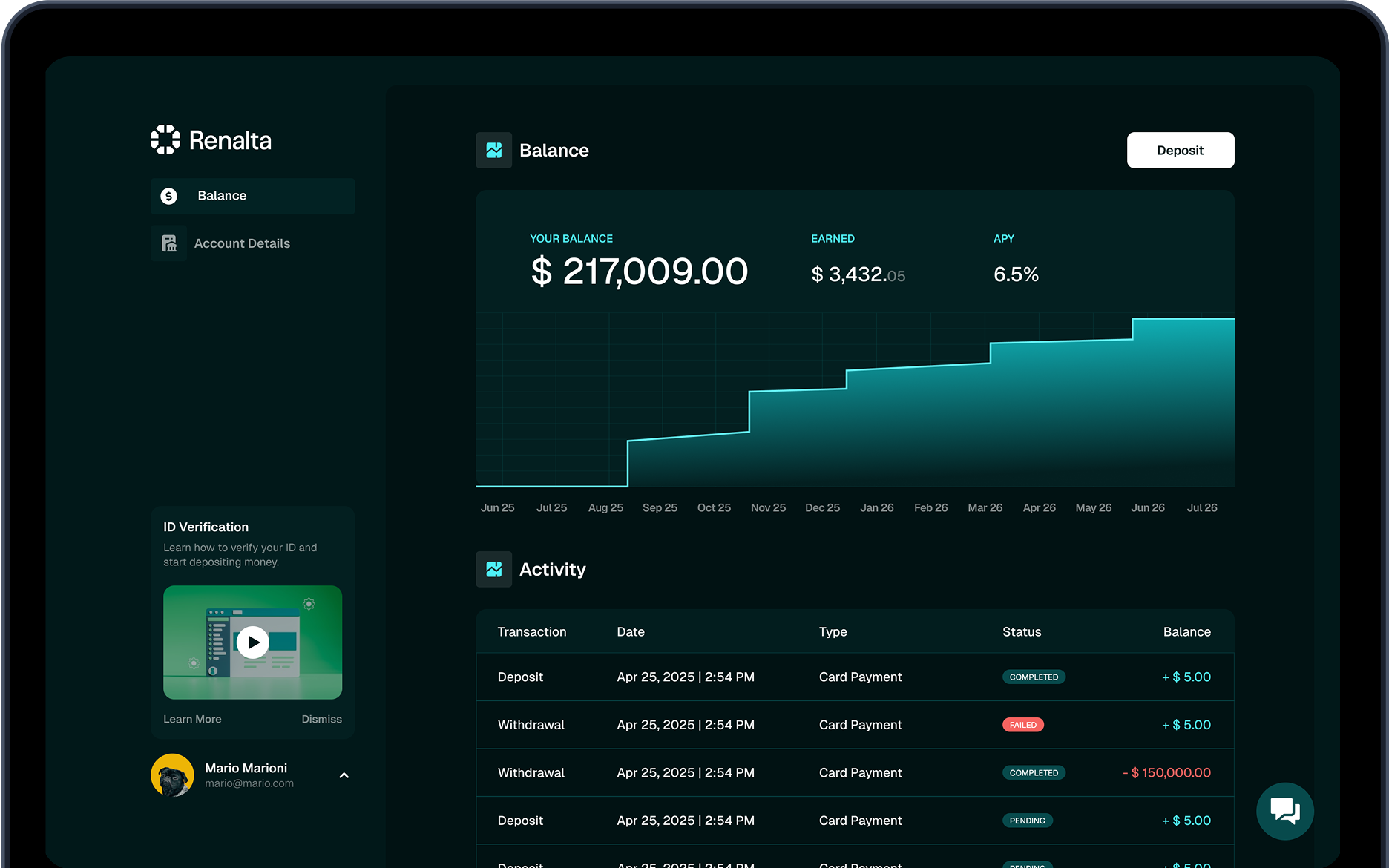The height and width of the screenshot is (868, 1389).
Task: Click the chart icon beside the Activity heading
Action: pos(493,569)
